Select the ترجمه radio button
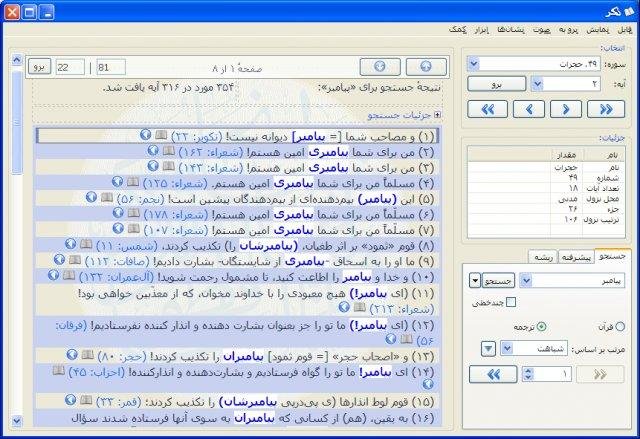This screenshot has height=439, width=640. [543, 325]
